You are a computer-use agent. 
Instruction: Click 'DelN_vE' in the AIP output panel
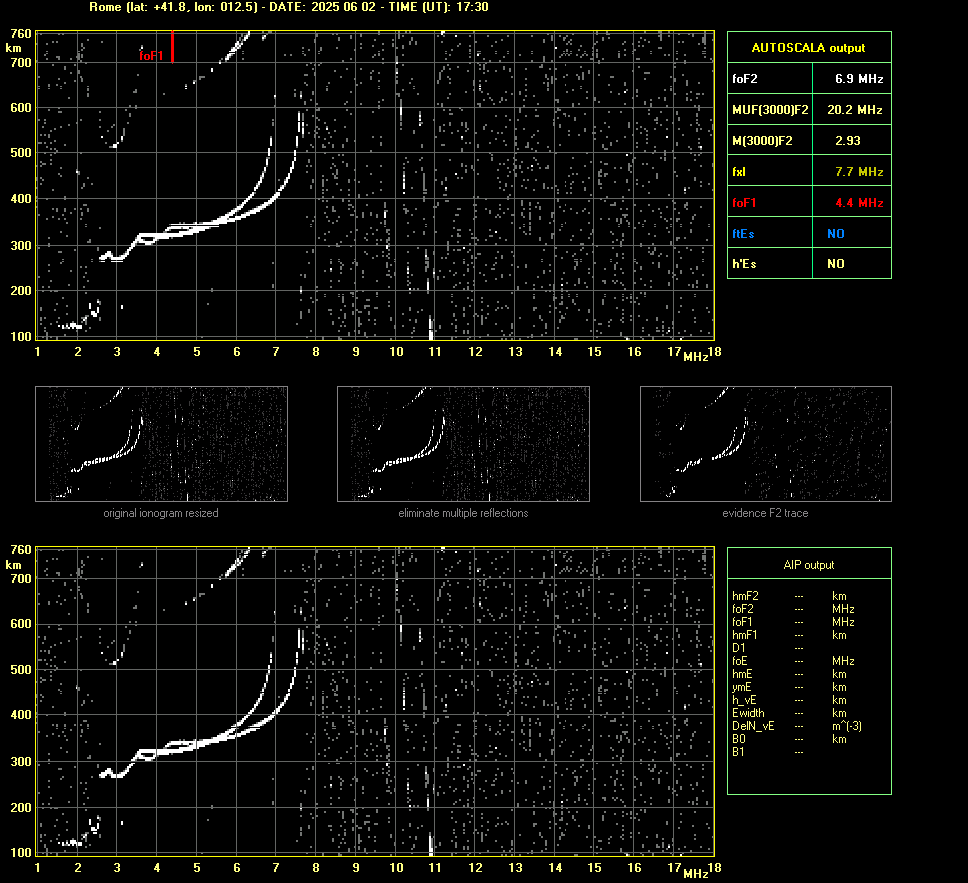753,726
